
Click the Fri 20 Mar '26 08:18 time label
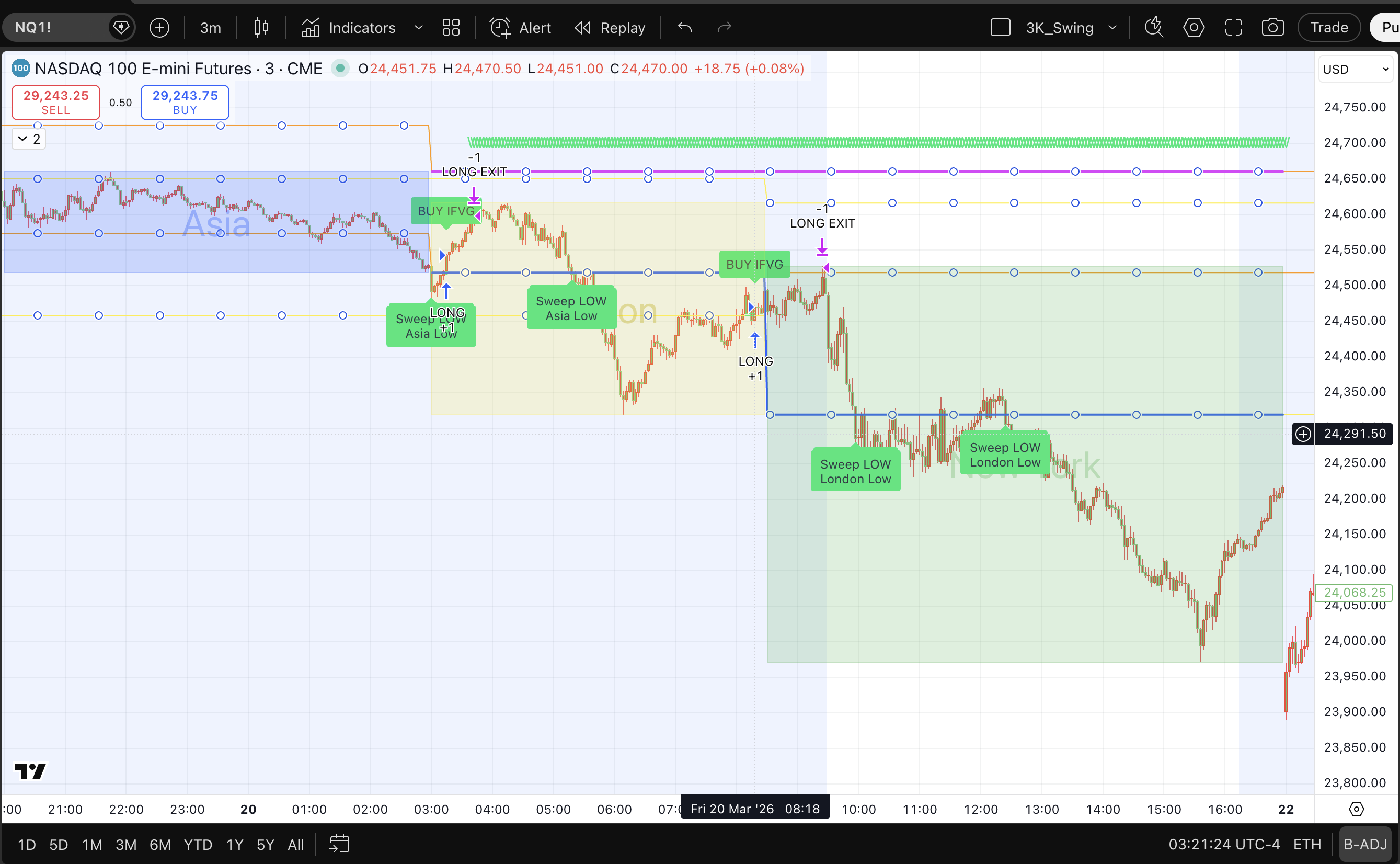pos(754,809)
